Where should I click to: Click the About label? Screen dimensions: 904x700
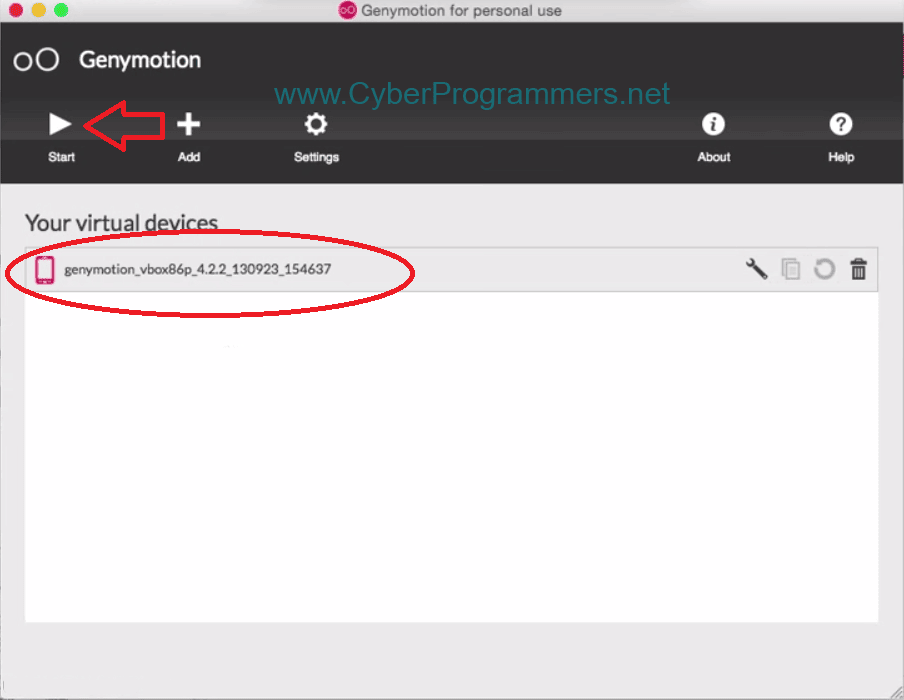click(714, 157)
